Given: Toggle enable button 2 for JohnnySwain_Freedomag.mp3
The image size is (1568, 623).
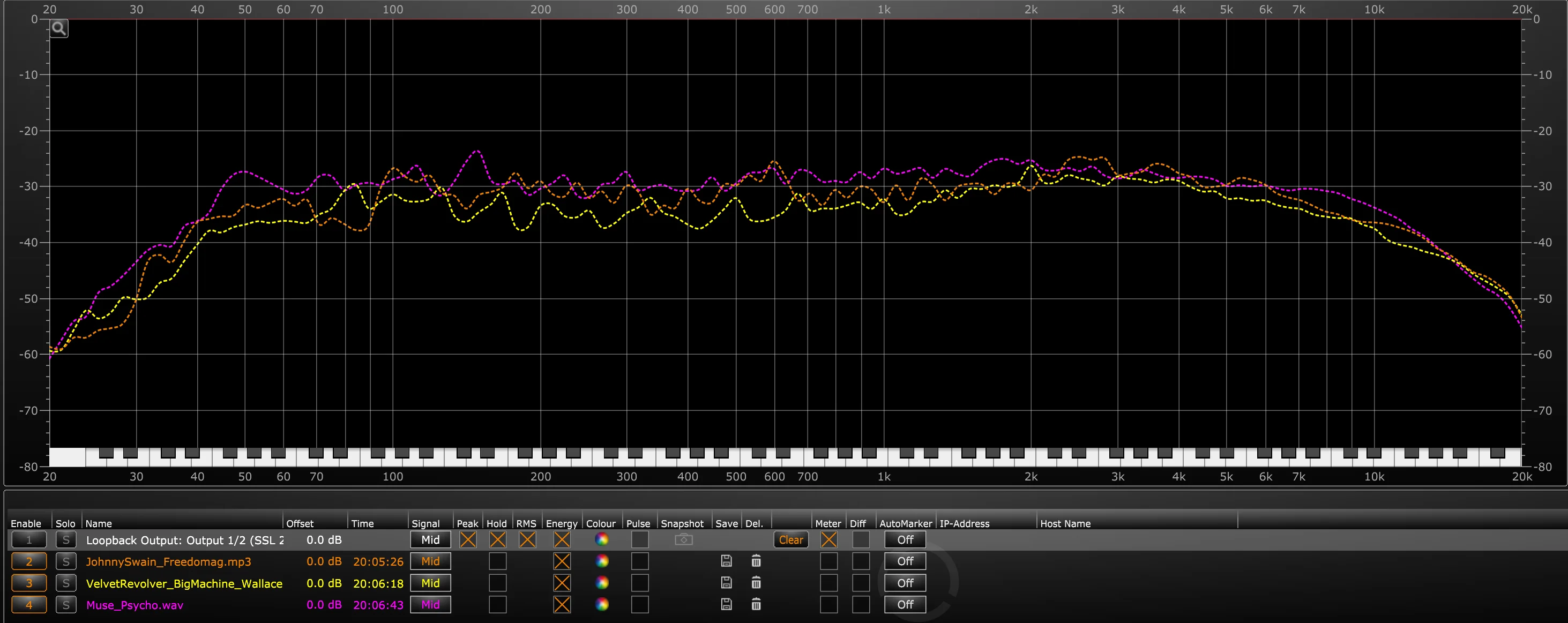Looking at the screenshot, I should 28,561.
